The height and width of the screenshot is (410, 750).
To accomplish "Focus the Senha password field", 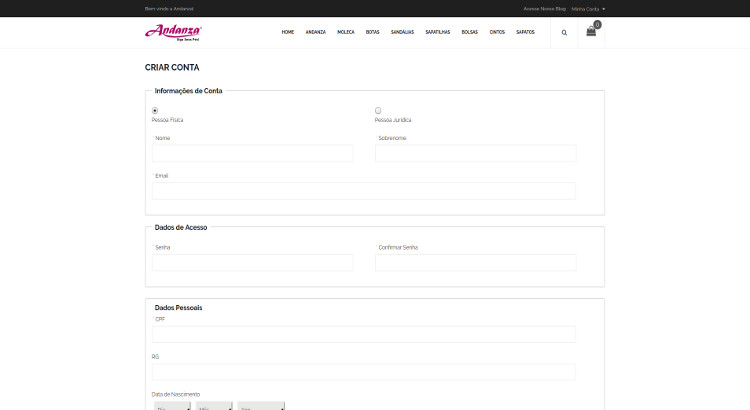I will tap(253, 263).
